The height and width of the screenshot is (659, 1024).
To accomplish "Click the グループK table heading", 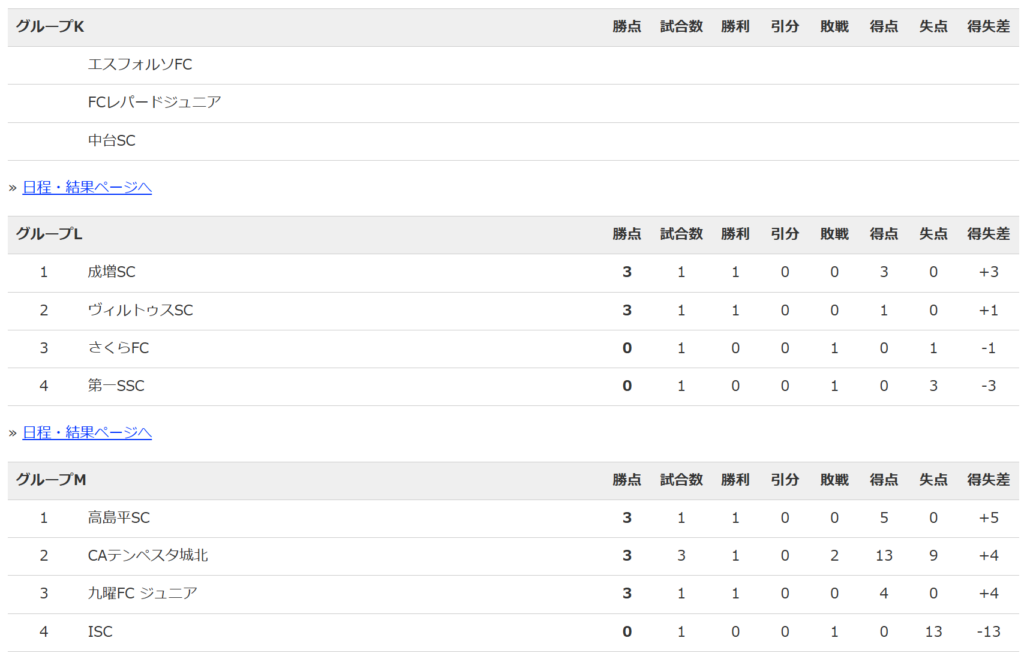I will click(50, 27).
